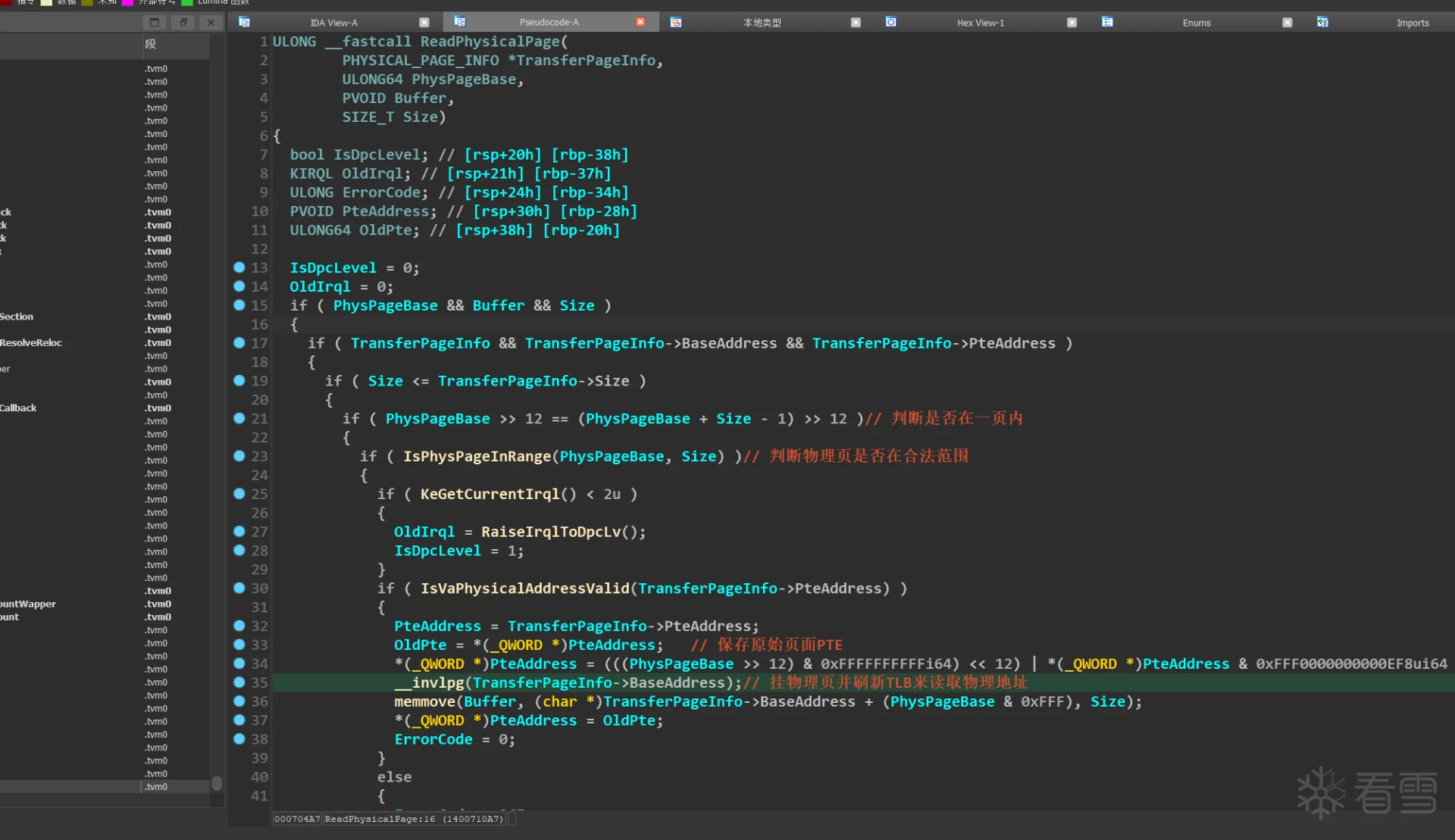
Task: Click the IsPhysPageInRange function call
Action: pos(477,456)
